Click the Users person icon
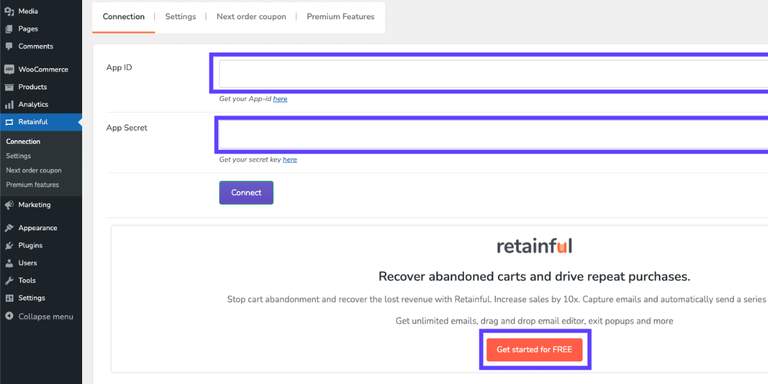This screenshot has width=768, height=384. click(x=9, y=263)
